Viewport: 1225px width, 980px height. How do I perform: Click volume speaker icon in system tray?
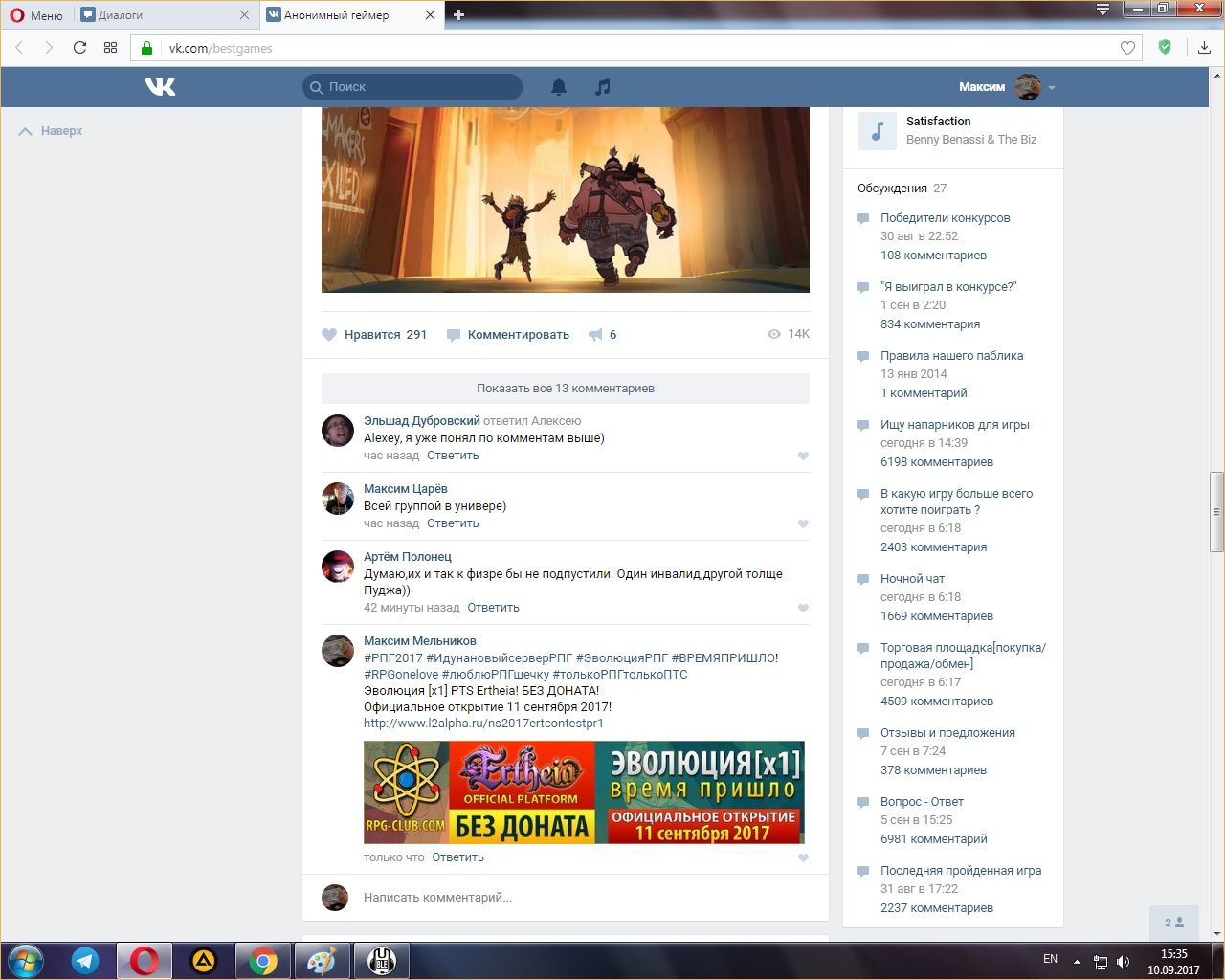[x=1123, y=961]
